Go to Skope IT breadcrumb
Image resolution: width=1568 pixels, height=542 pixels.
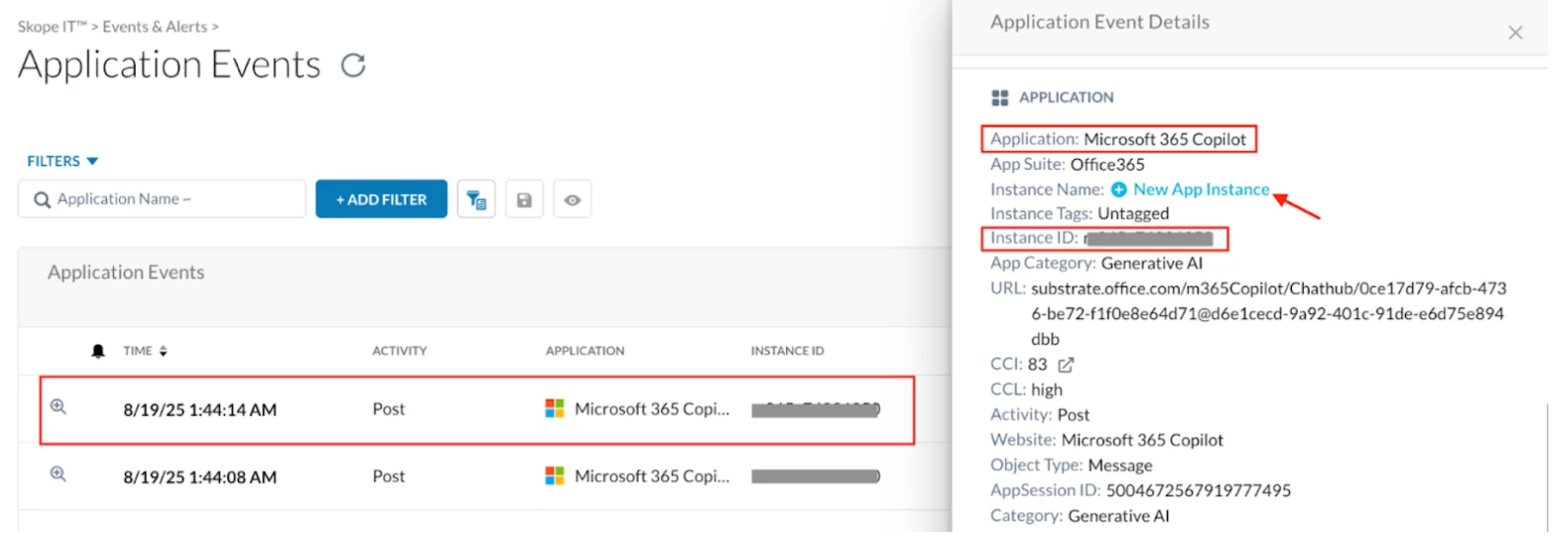[x=52, y=27]
